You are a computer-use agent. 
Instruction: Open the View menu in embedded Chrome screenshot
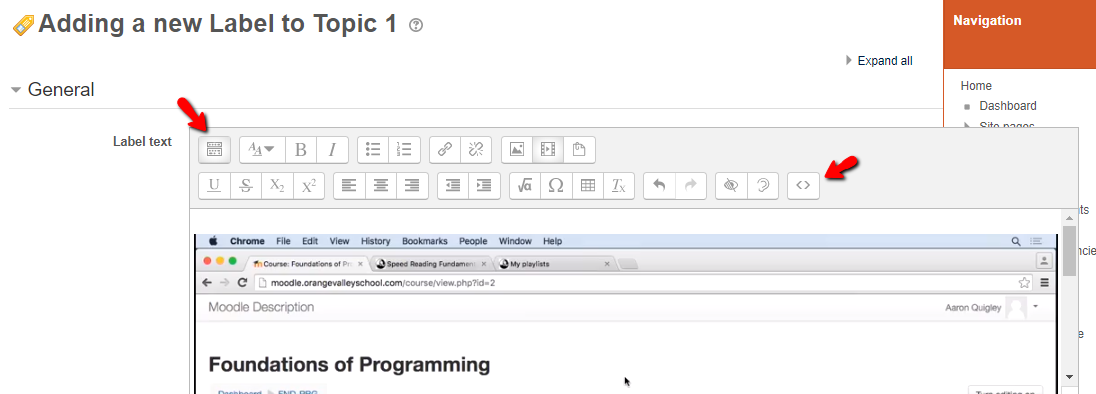[x=339, y=241]
